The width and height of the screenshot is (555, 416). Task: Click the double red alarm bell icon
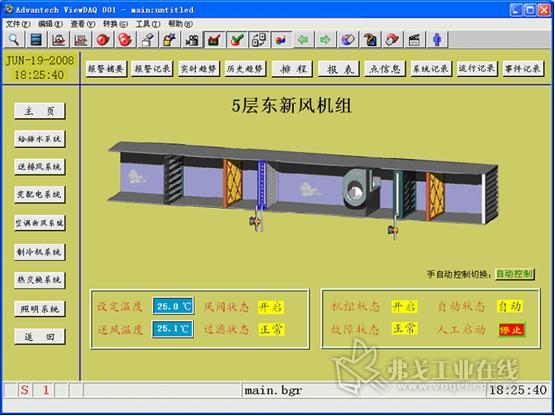click(x=125, y=39)
